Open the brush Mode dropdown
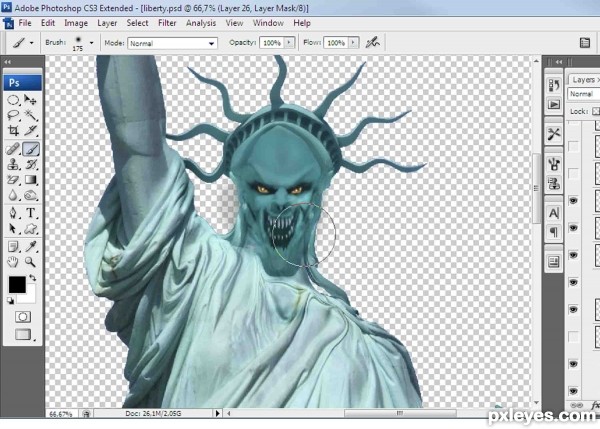The width and height of the screenshot is (600, 429). [x=173, y=43]
